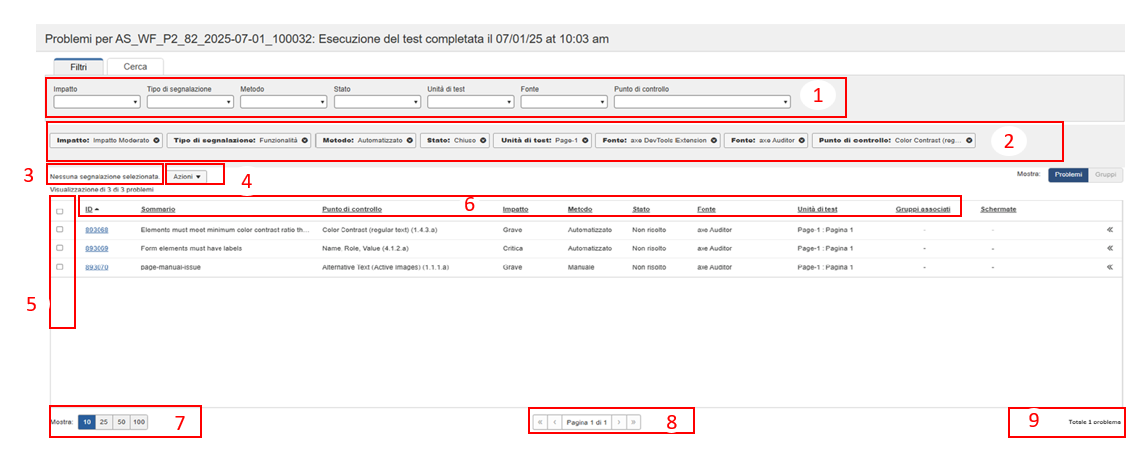Image resolution: width=1142 pixels, height=452 pixels.
Task: Go to the next page arrow
Action: 619,423
